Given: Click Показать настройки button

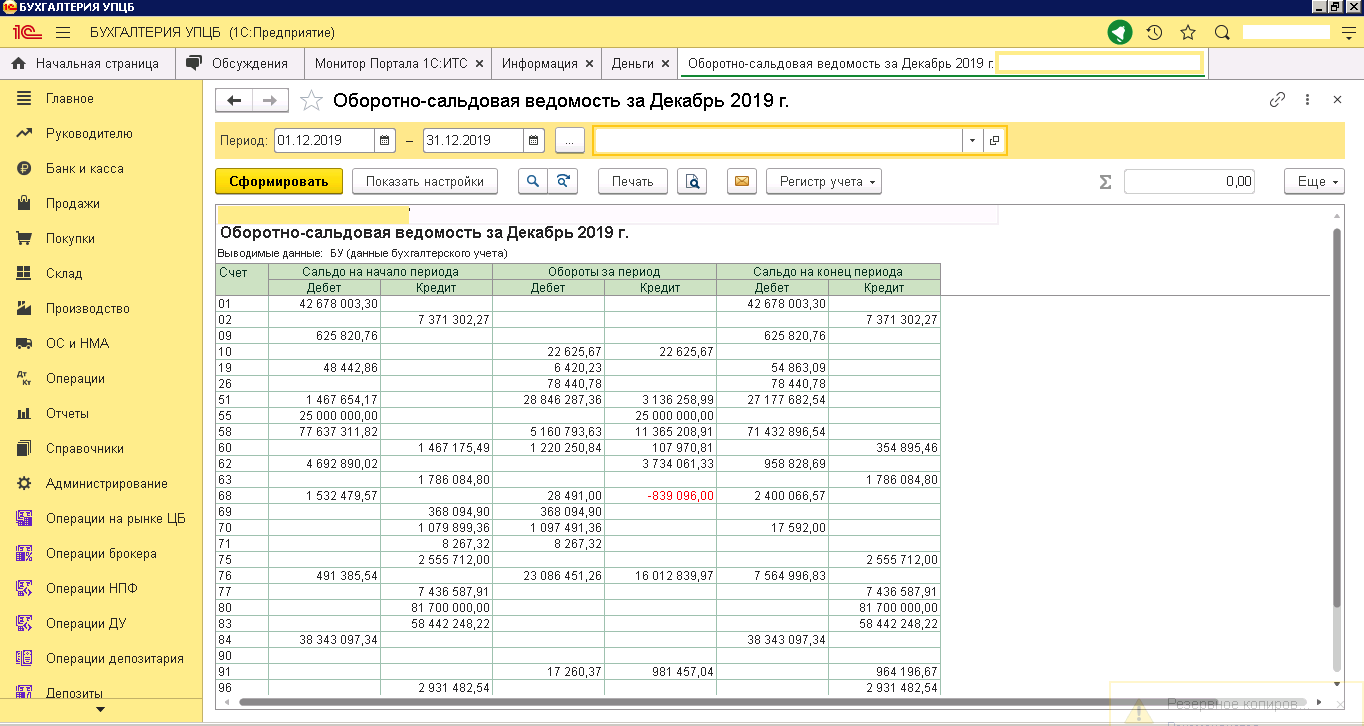Looking at the screenshot, I should point(425,181).
